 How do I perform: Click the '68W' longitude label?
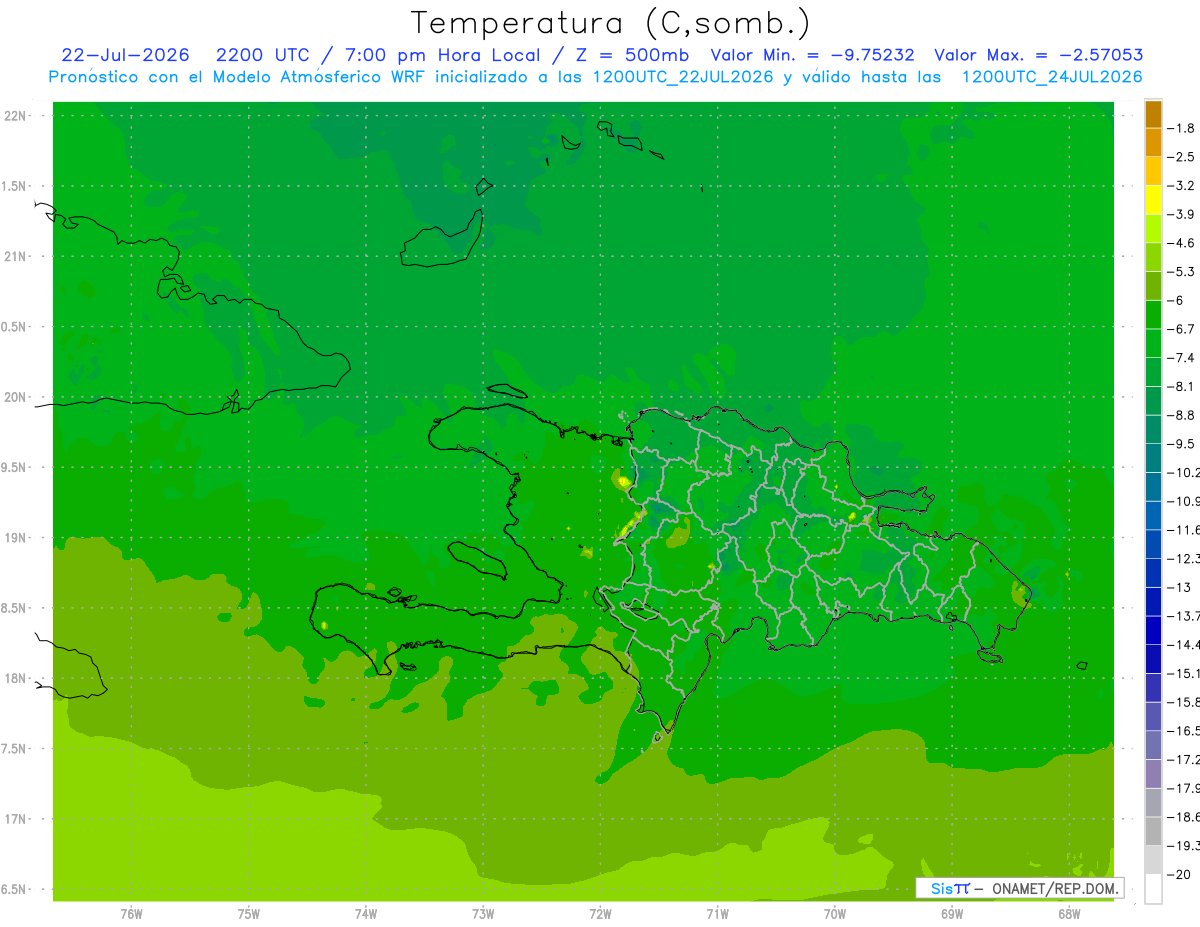click(x=1068, y=914)
